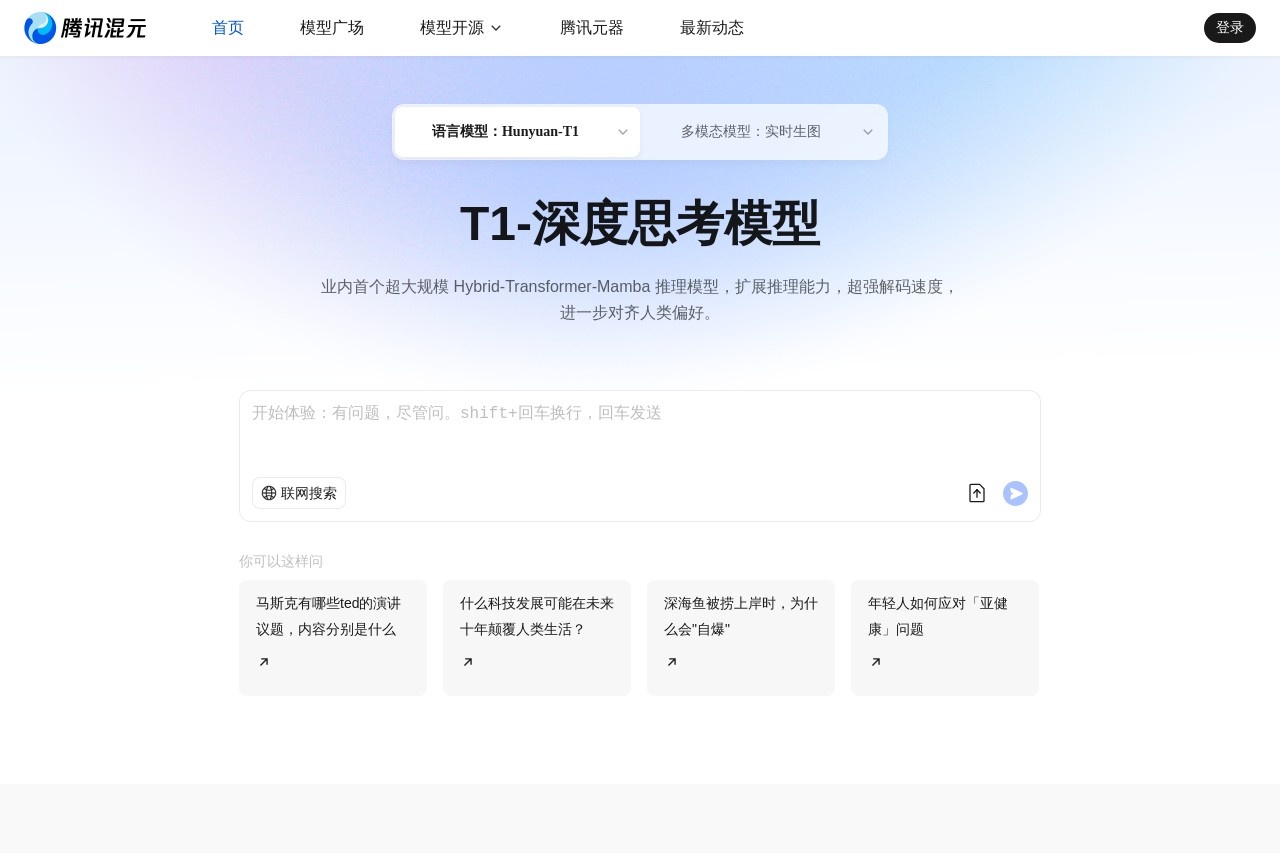Open the 腾讯元器 menu item
This screenshot has height=853, width=1280.
[x=591, y=28]
